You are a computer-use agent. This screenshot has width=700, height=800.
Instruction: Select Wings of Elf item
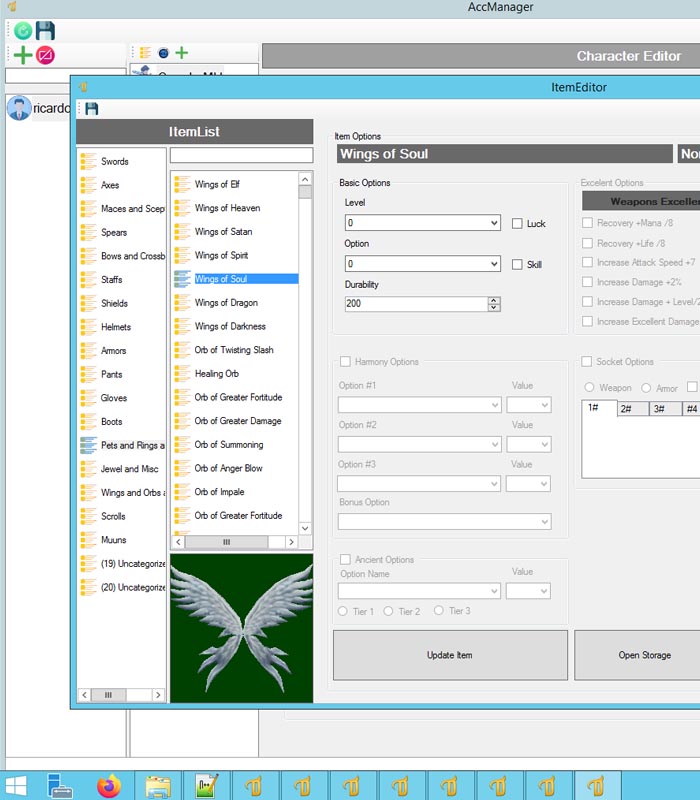[217, 185]
